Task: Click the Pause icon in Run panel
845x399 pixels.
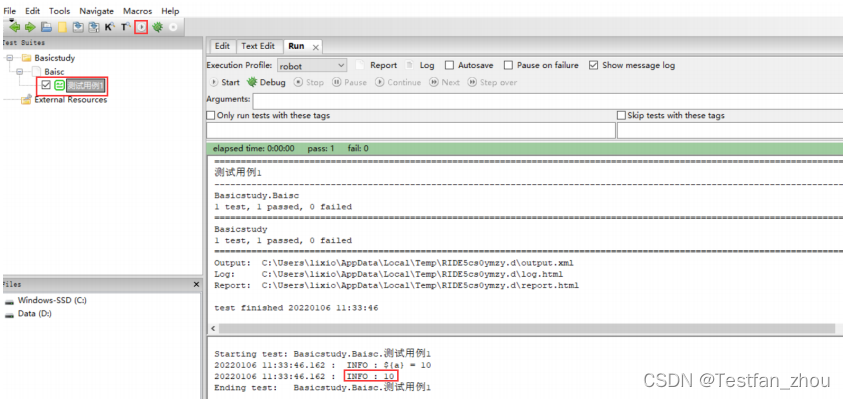Action: (x=337, y=82)
